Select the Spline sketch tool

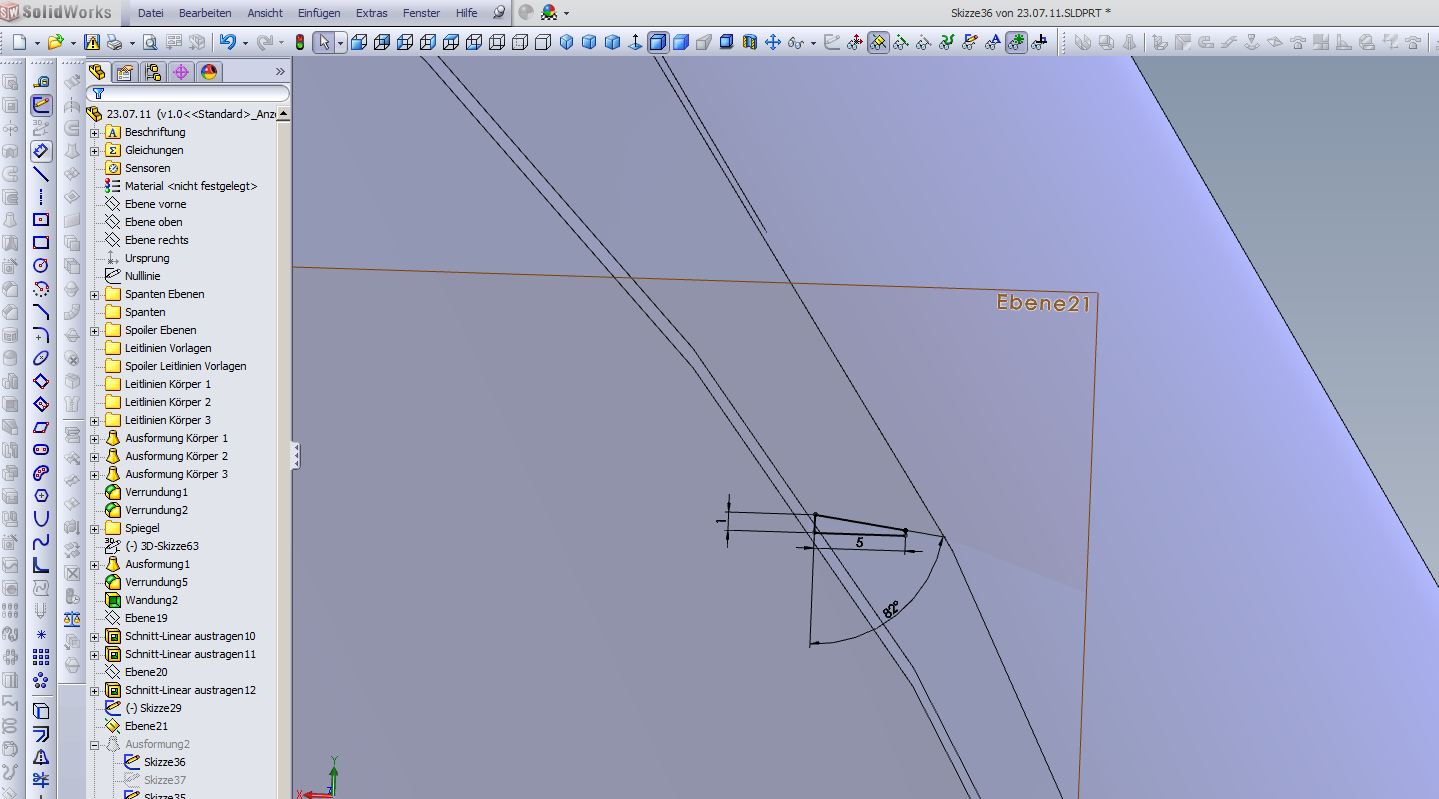tap(41, 542)
